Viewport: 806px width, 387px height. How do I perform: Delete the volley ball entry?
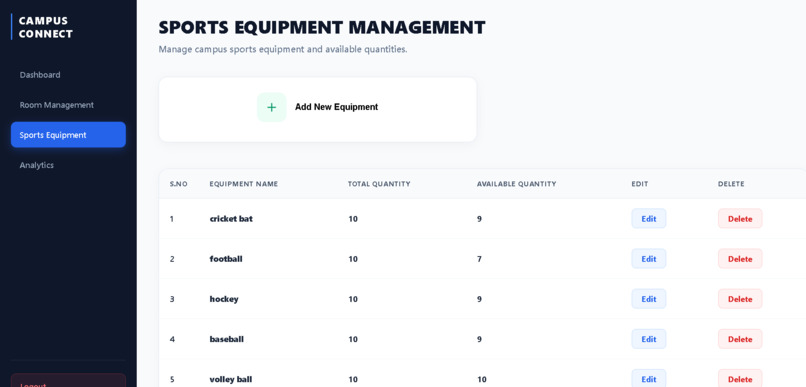click(x=740, y=379)
